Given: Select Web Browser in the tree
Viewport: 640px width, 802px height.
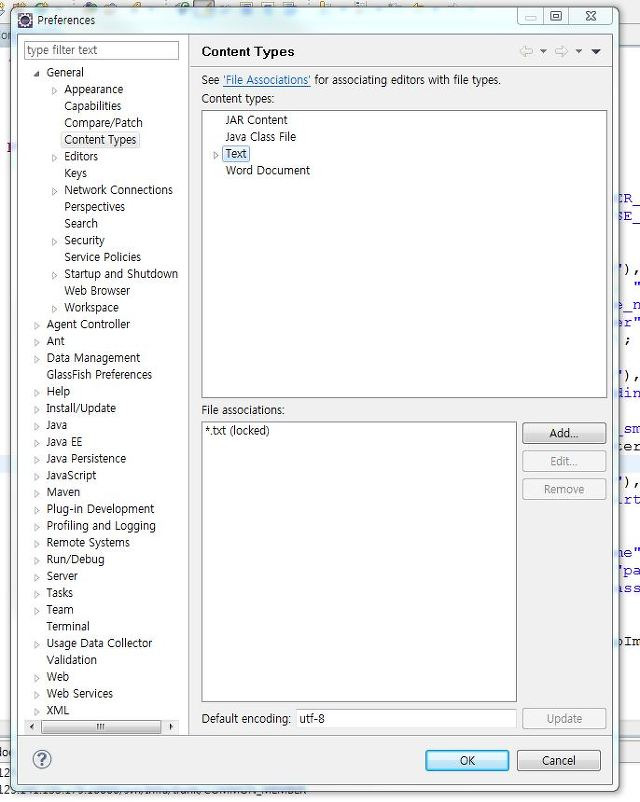Looking at the screenshot, I should (97, 291).
